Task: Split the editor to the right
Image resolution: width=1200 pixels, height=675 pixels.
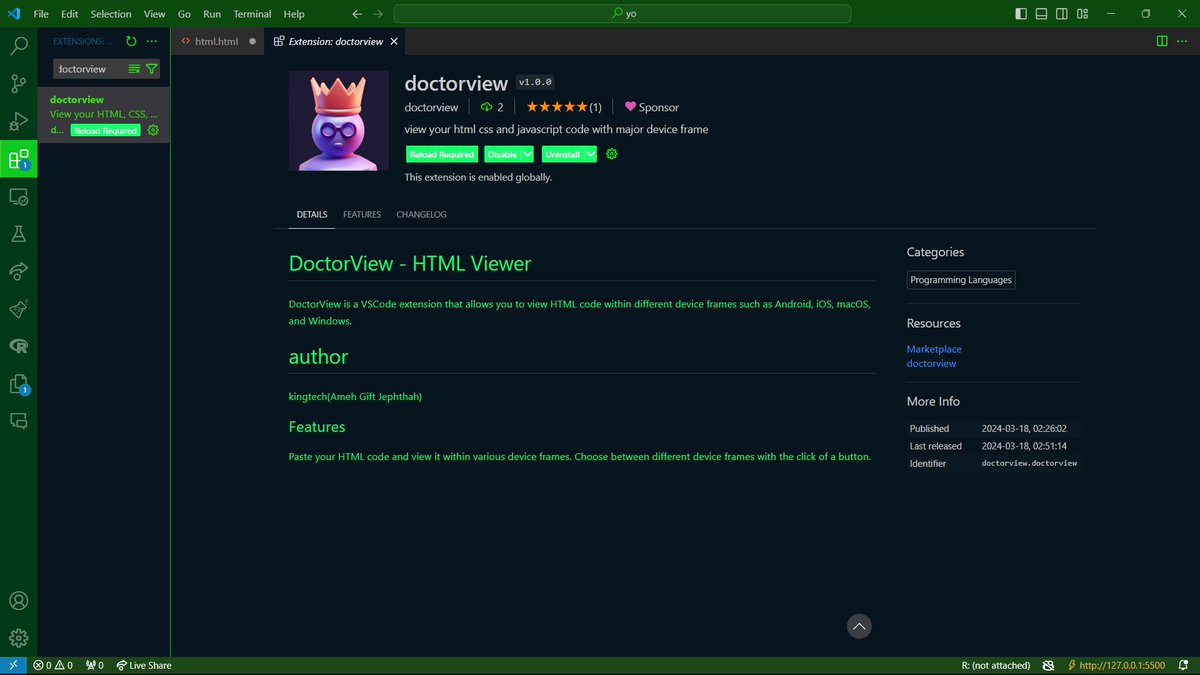Action: (1162, 41)
